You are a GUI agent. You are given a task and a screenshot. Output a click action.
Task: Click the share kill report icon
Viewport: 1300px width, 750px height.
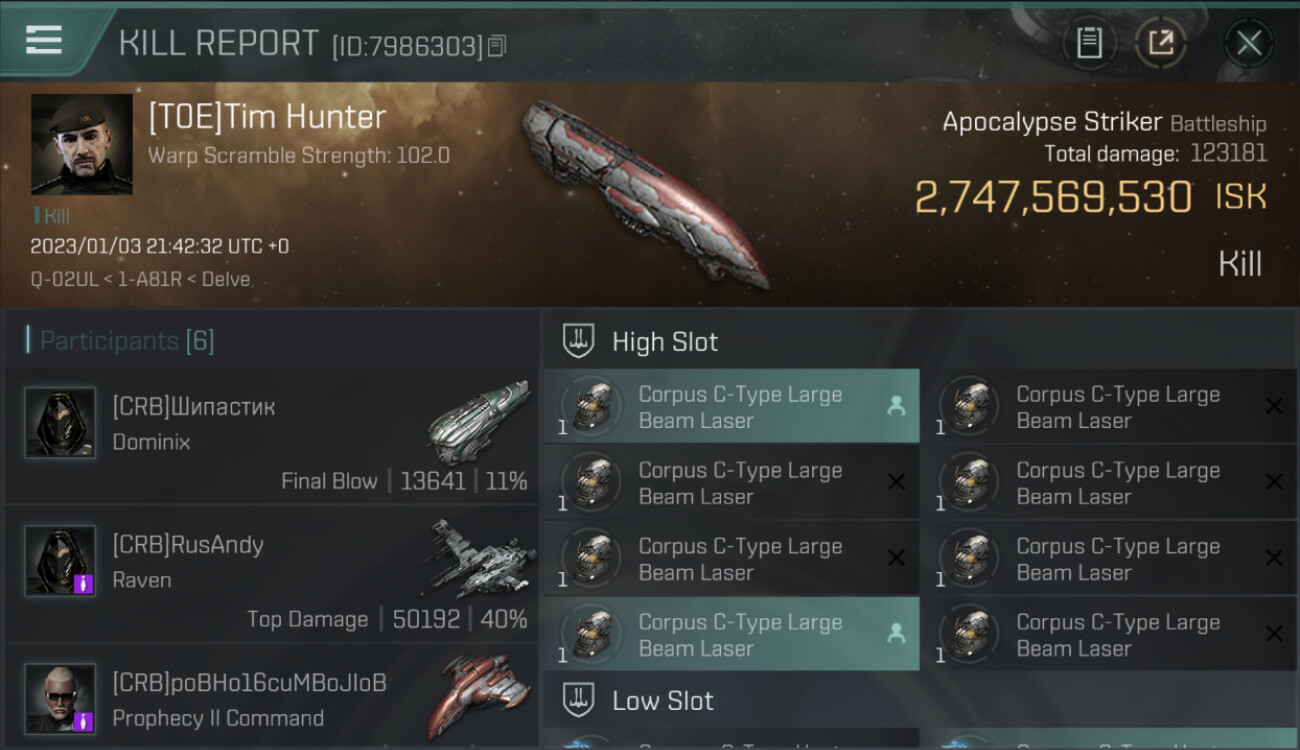[1161, 43]
